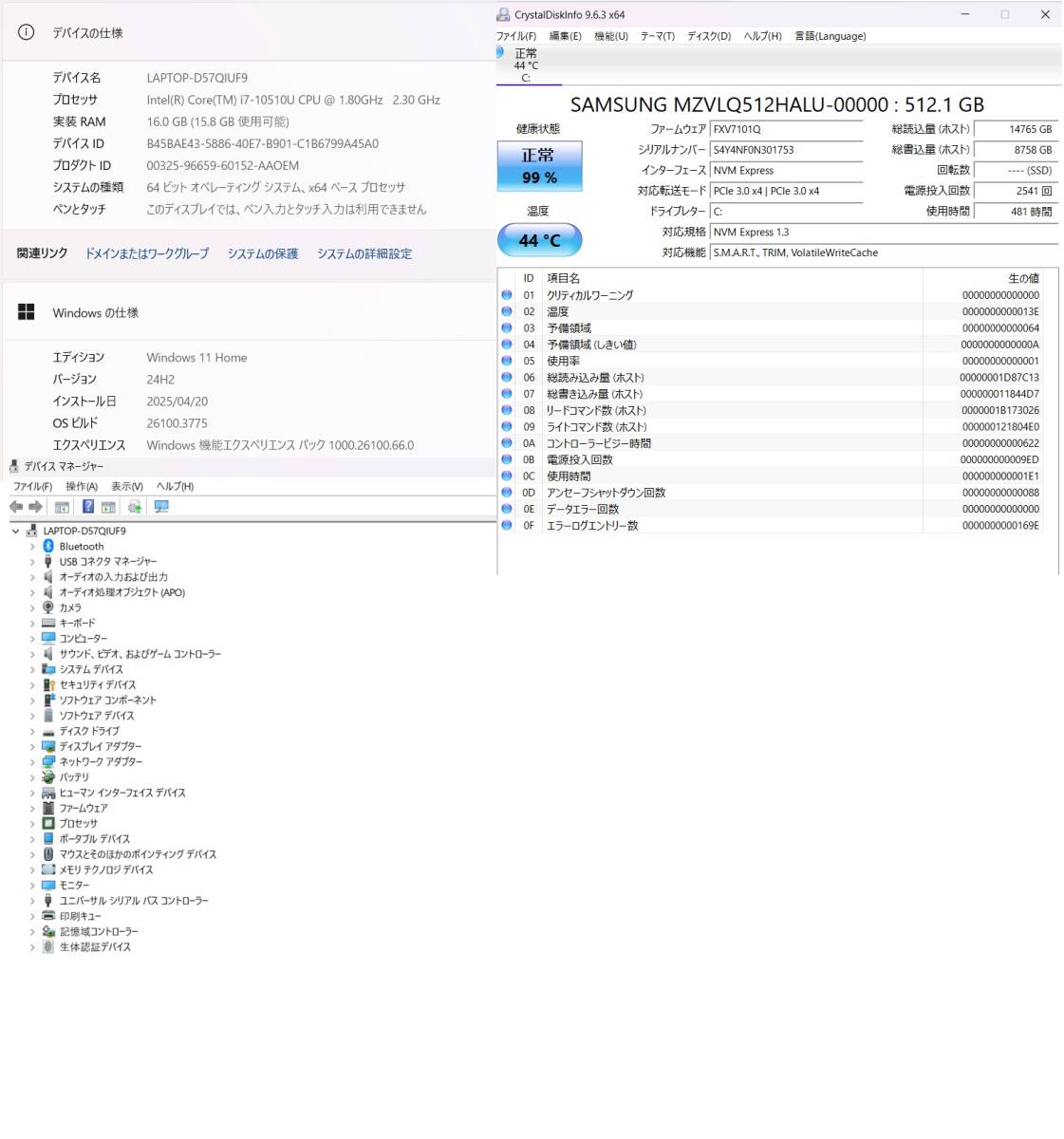Image resolution: width=1064 pixels, height=1139 pixels.
Task: Open Device Manager 表示(V) menu
Action: click(x=127, y=486)
